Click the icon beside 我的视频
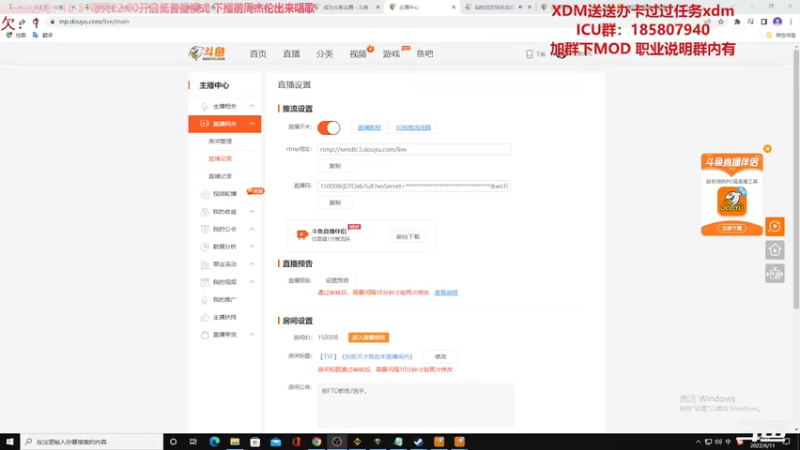The image size is (800, 450). (205, 282)
